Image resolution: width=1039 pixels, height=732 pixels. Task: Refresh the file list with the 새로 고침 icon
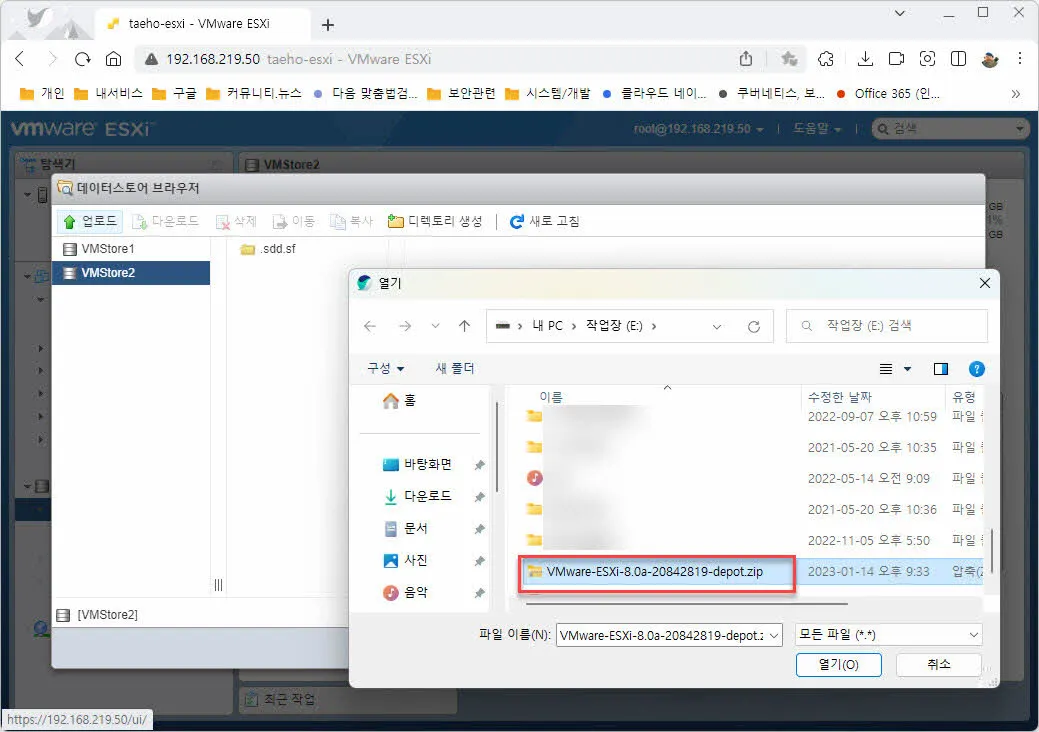click(518, 221)
